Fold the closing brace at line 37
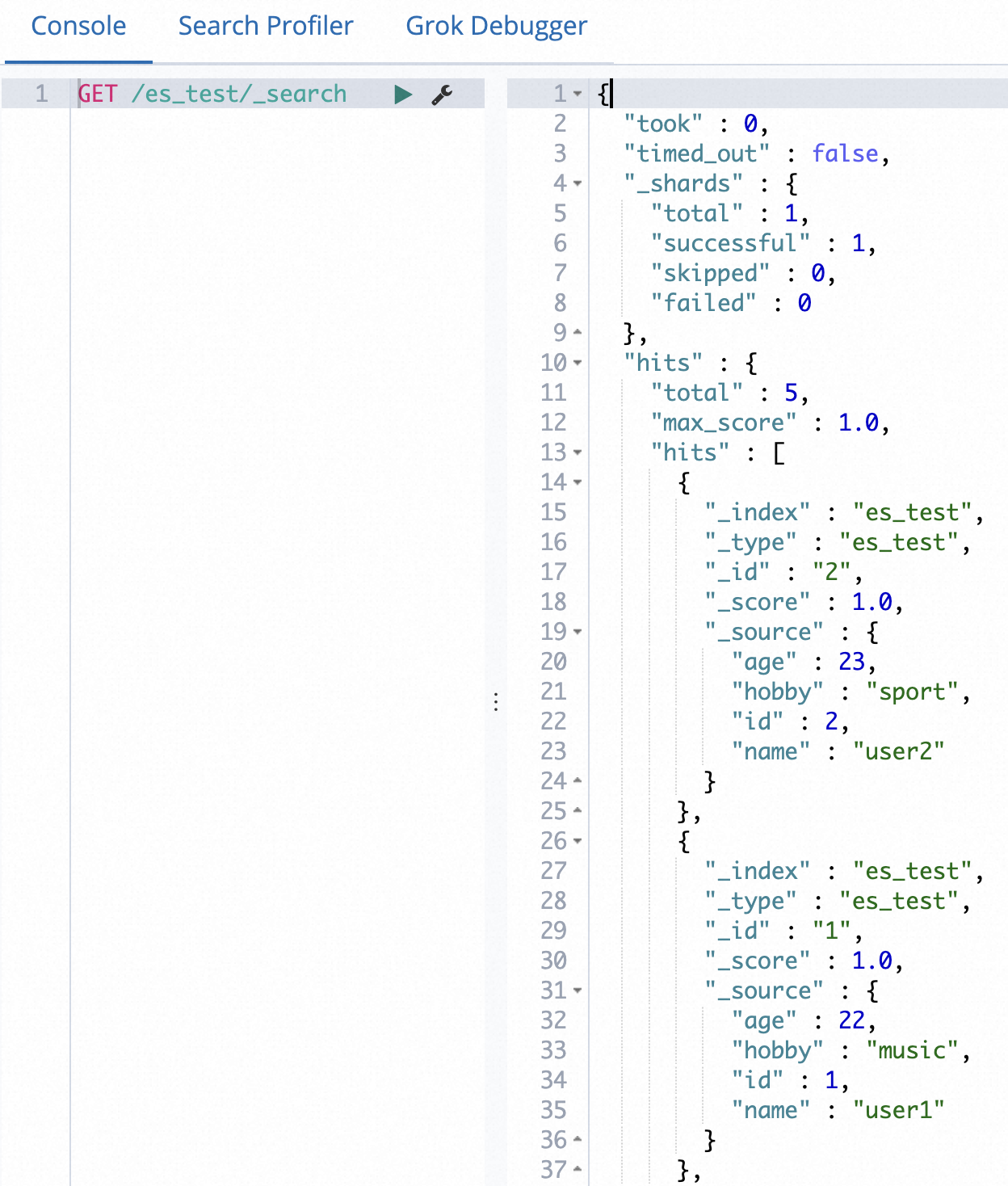 577,1169
